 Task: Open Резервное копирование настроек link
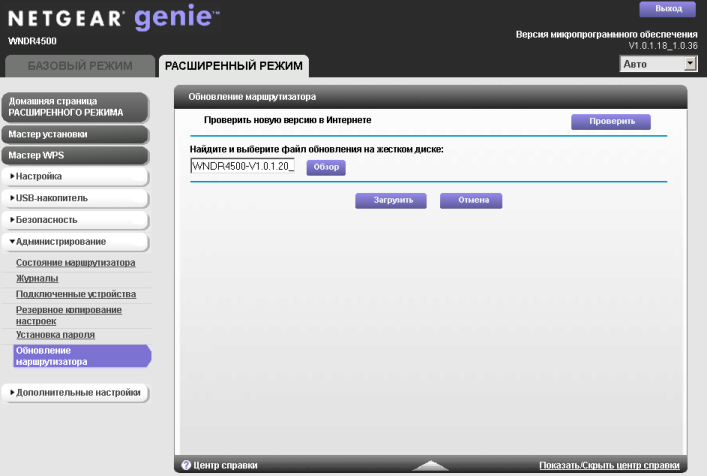[69, 315]
